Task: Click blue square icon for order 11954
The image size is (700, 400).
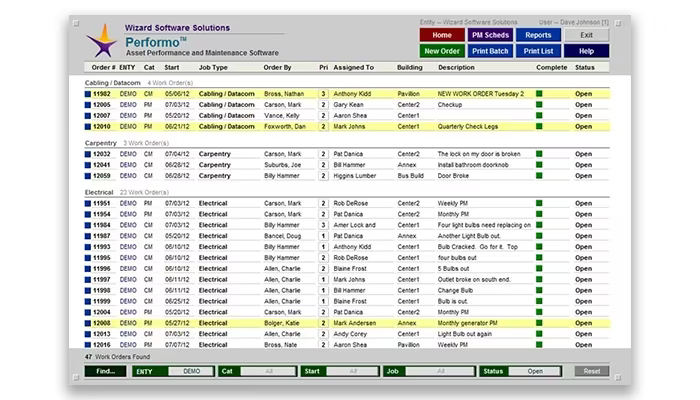Action: (88, 214)
